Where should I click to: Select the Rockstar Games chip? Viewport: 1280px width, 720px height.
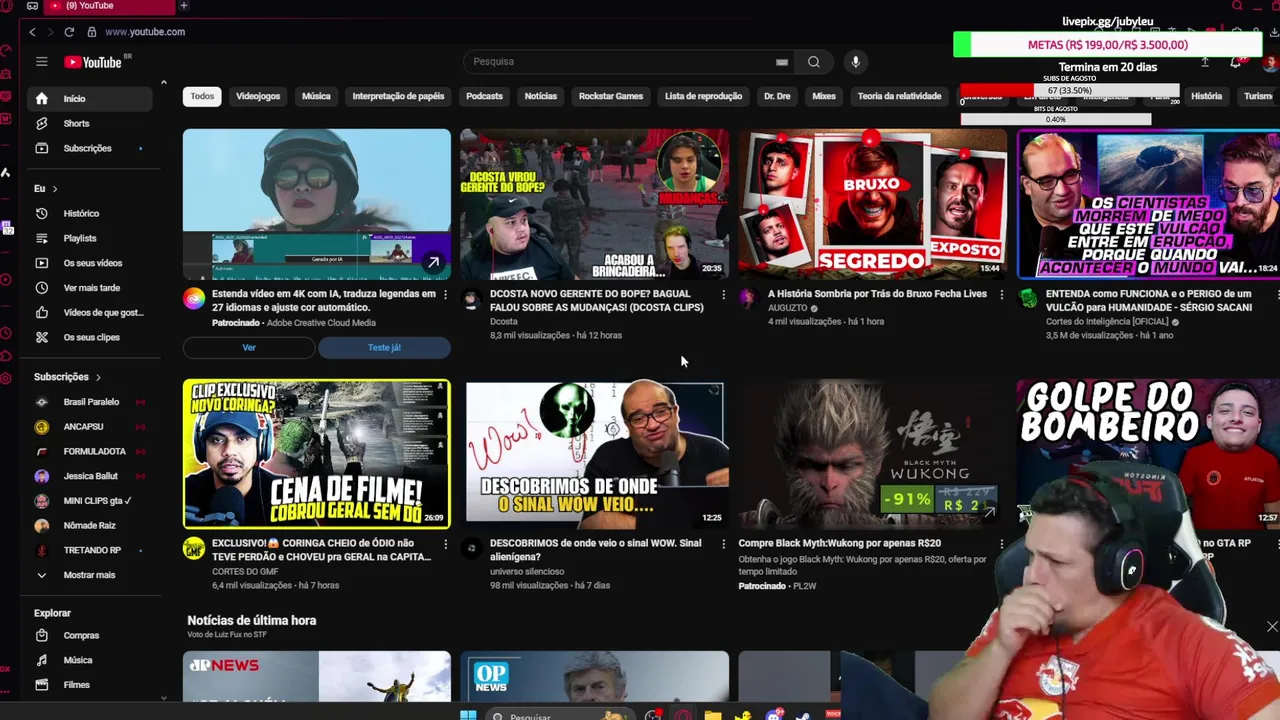pos(611,96)
